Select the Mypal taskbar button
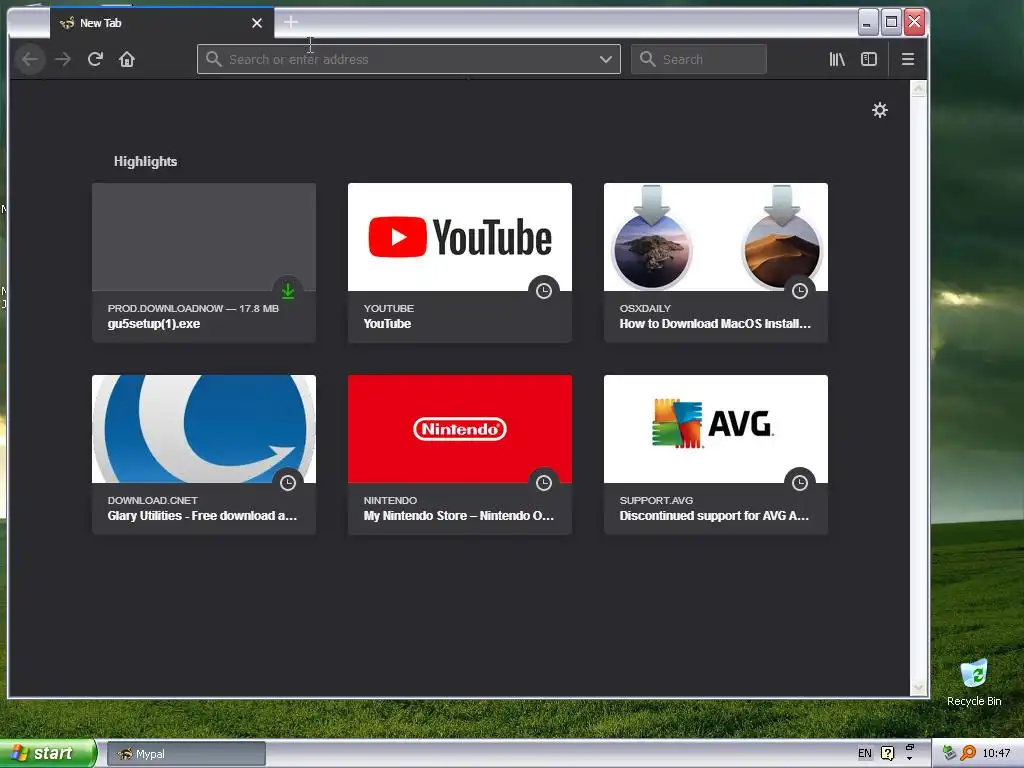Viewport: 1024px width, 768px height. pyautogui.click(x=186, y=754)
